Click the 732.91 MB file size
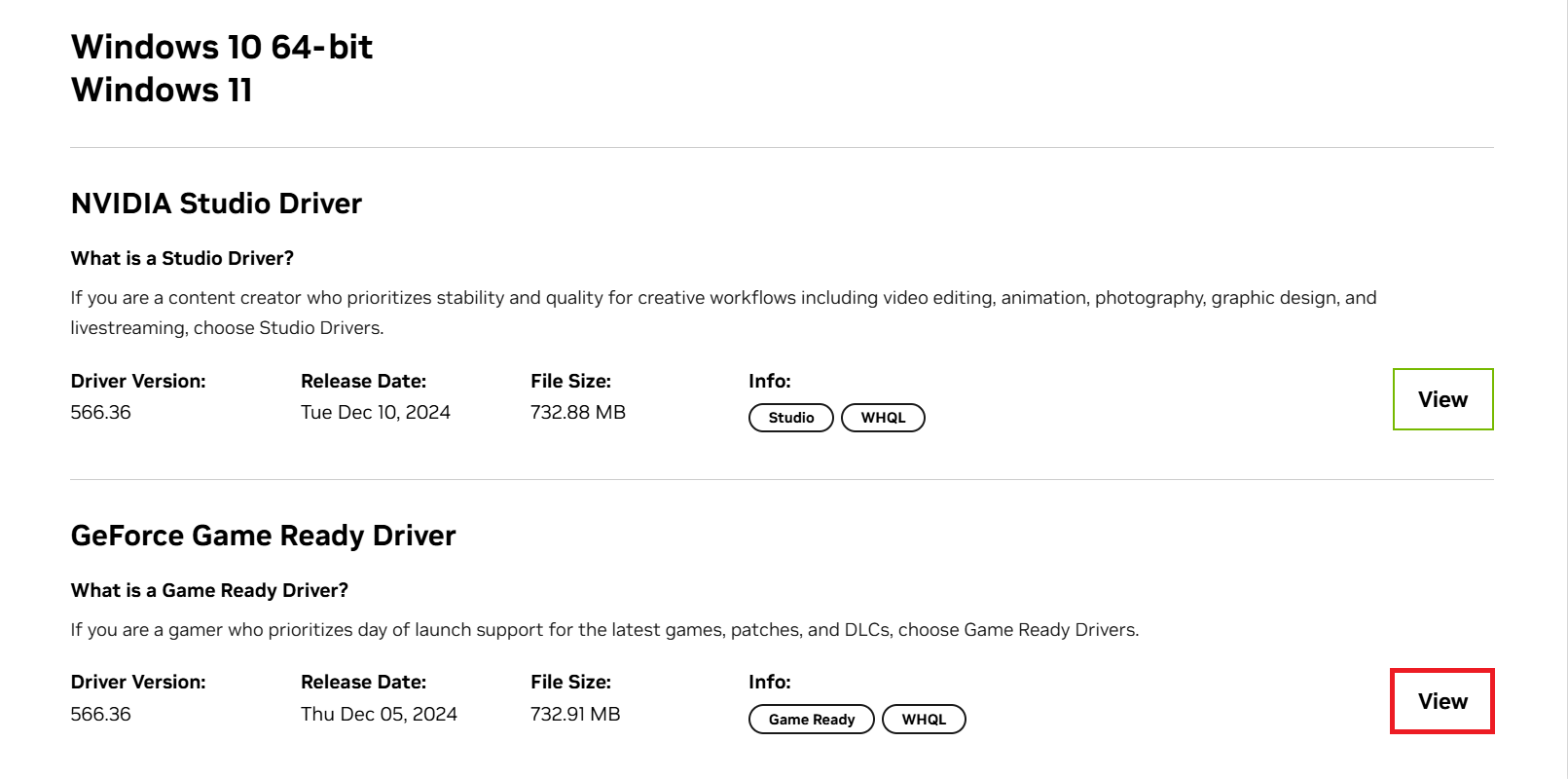Viewport: 1568px width, 779px height. pos(575,714)
